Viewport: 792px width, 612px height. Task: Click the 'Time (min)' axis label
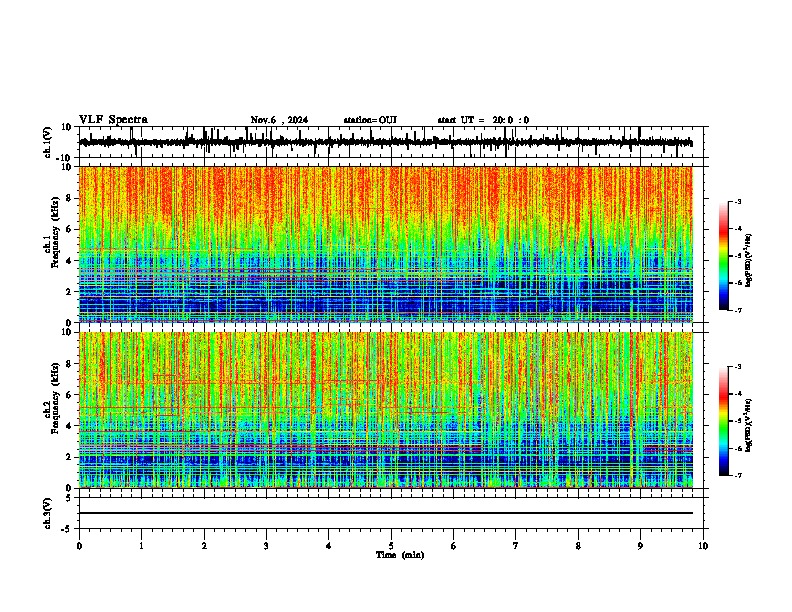click(x=400, y=555)
